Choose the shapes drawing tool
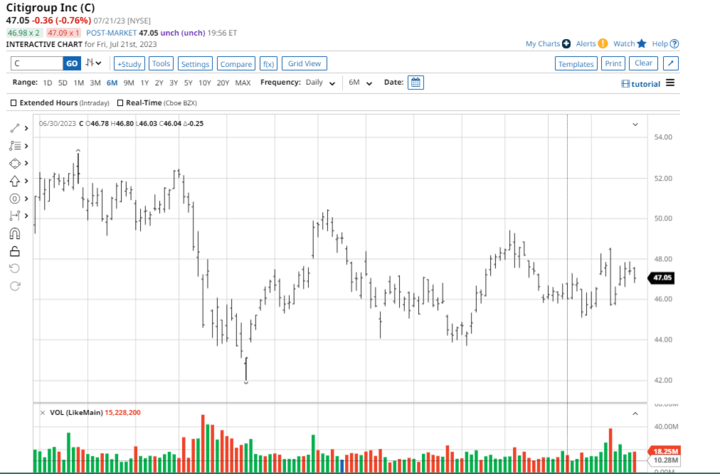This screenshot has height=474, width=720. pos(15,163)
